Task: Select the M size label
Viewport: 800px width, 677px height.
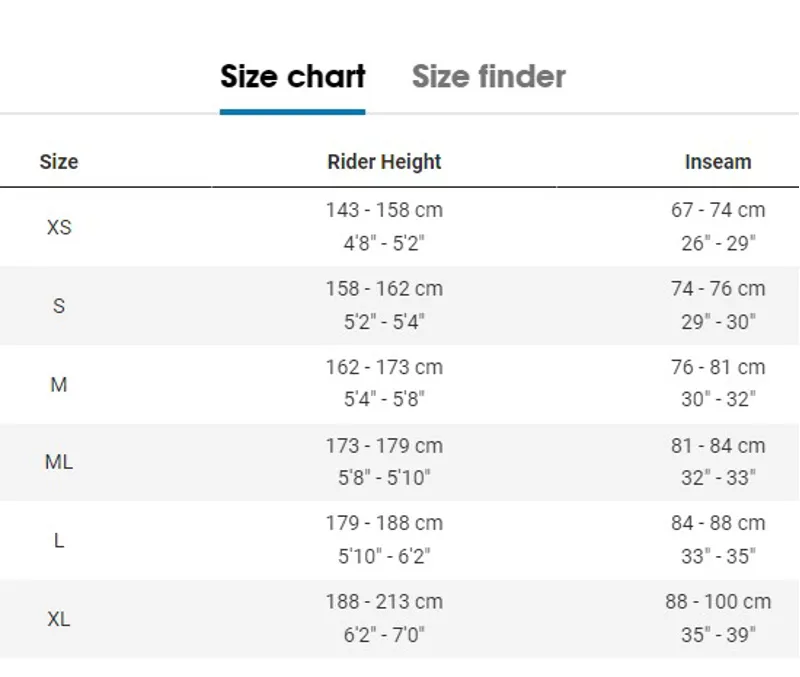Action: 59,385
